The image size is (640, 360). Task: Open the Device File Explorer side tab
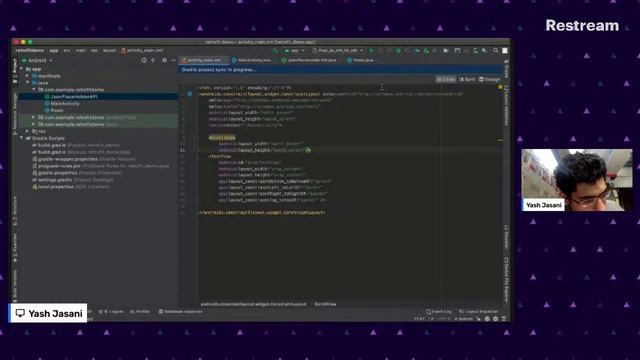coord(506,280)
